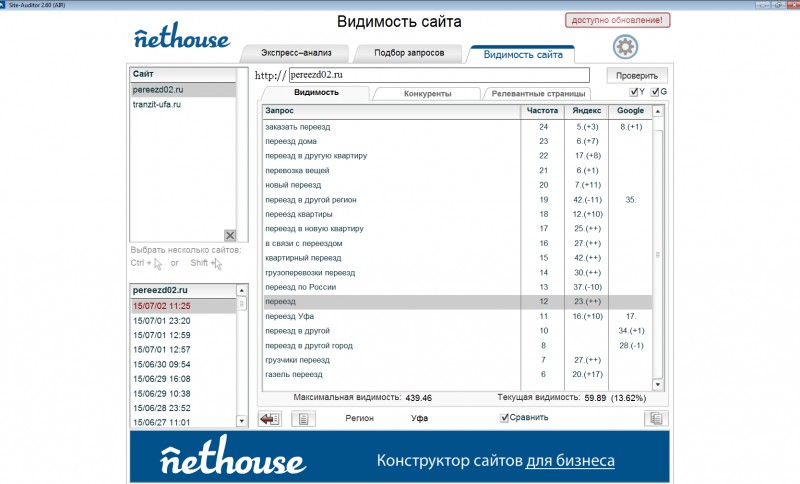Select query переезд в другой город

[458, 346]
